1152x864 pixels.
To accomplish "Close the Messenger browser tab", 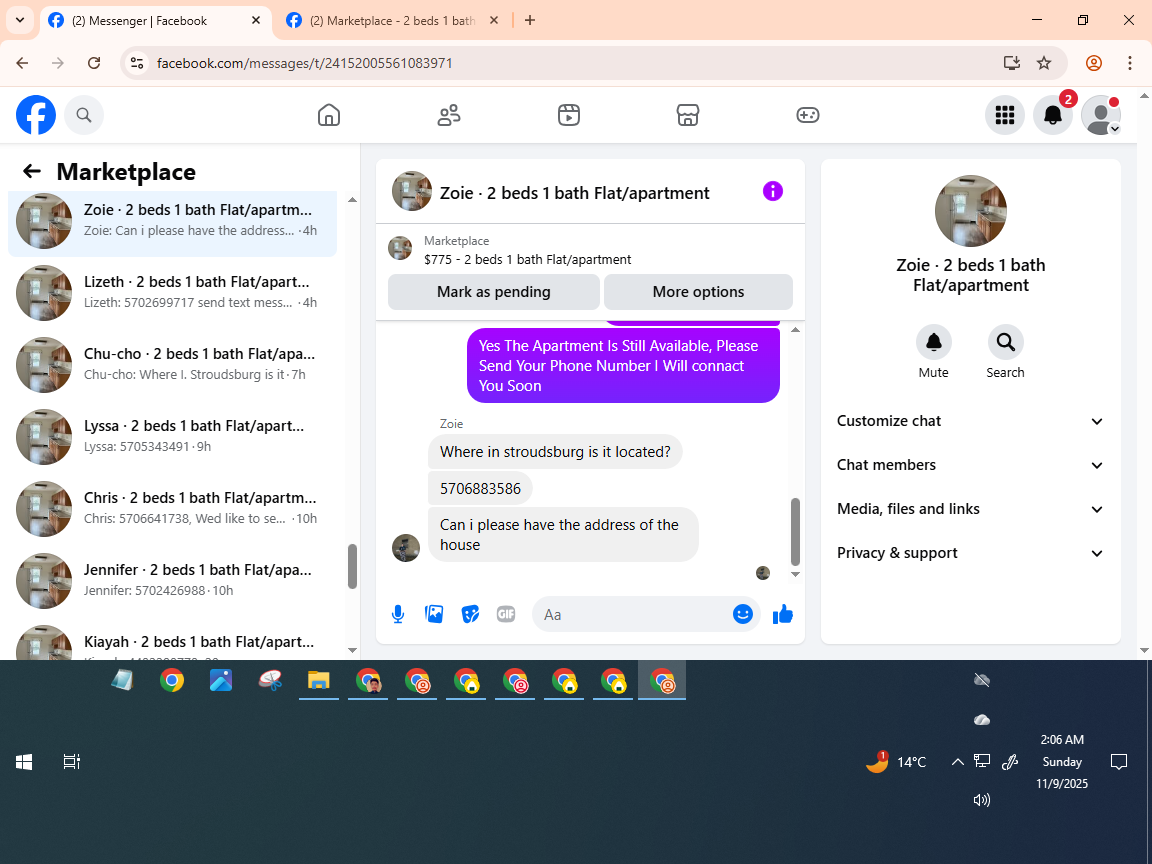I will 256,21.
